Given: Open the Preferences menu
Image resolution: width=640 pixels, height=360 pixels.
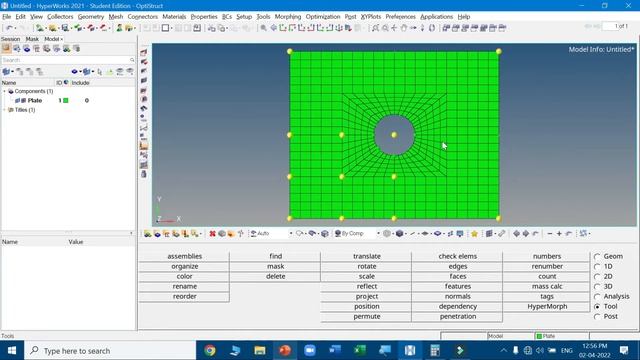Looking at the screenshot, I should 400,17.
